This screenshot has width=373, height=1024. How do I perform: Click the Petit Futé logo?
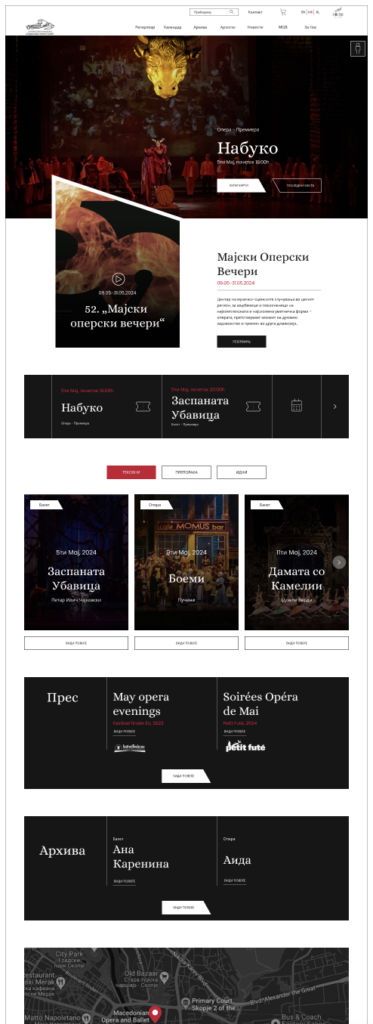point(246,746)
